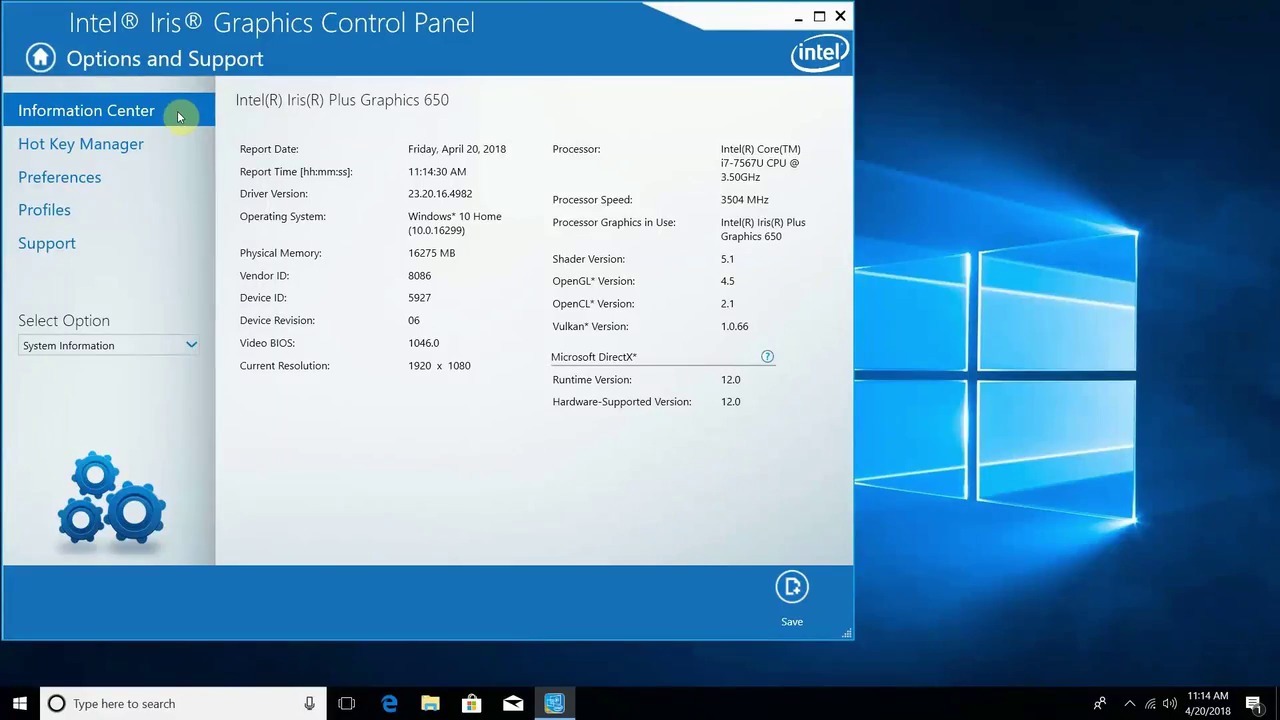Open volume control tray icon
The height and width of the screenshot is (720, 1280).
click(1169, 703)
